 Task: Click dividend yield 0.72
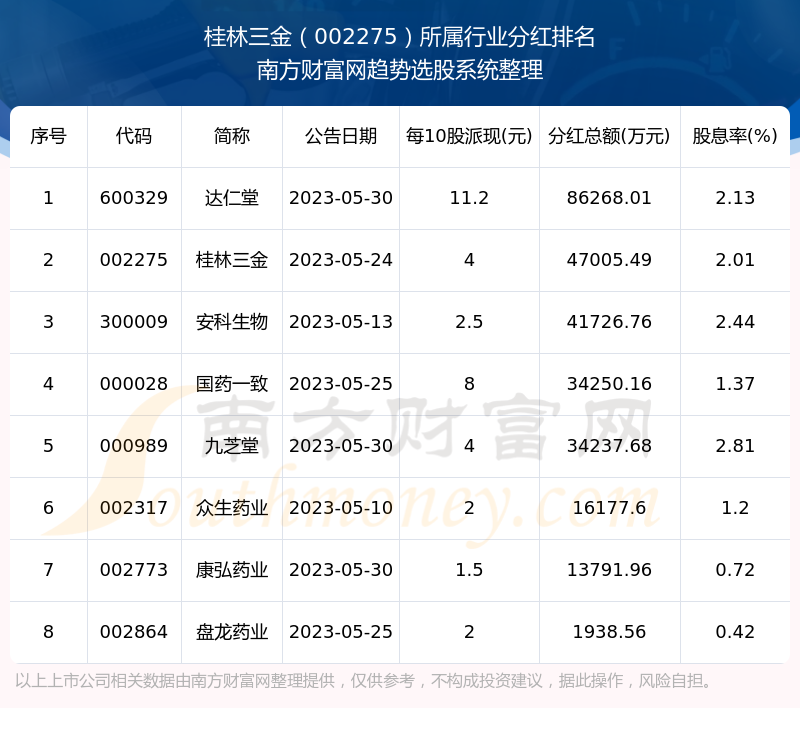(735, 570)
